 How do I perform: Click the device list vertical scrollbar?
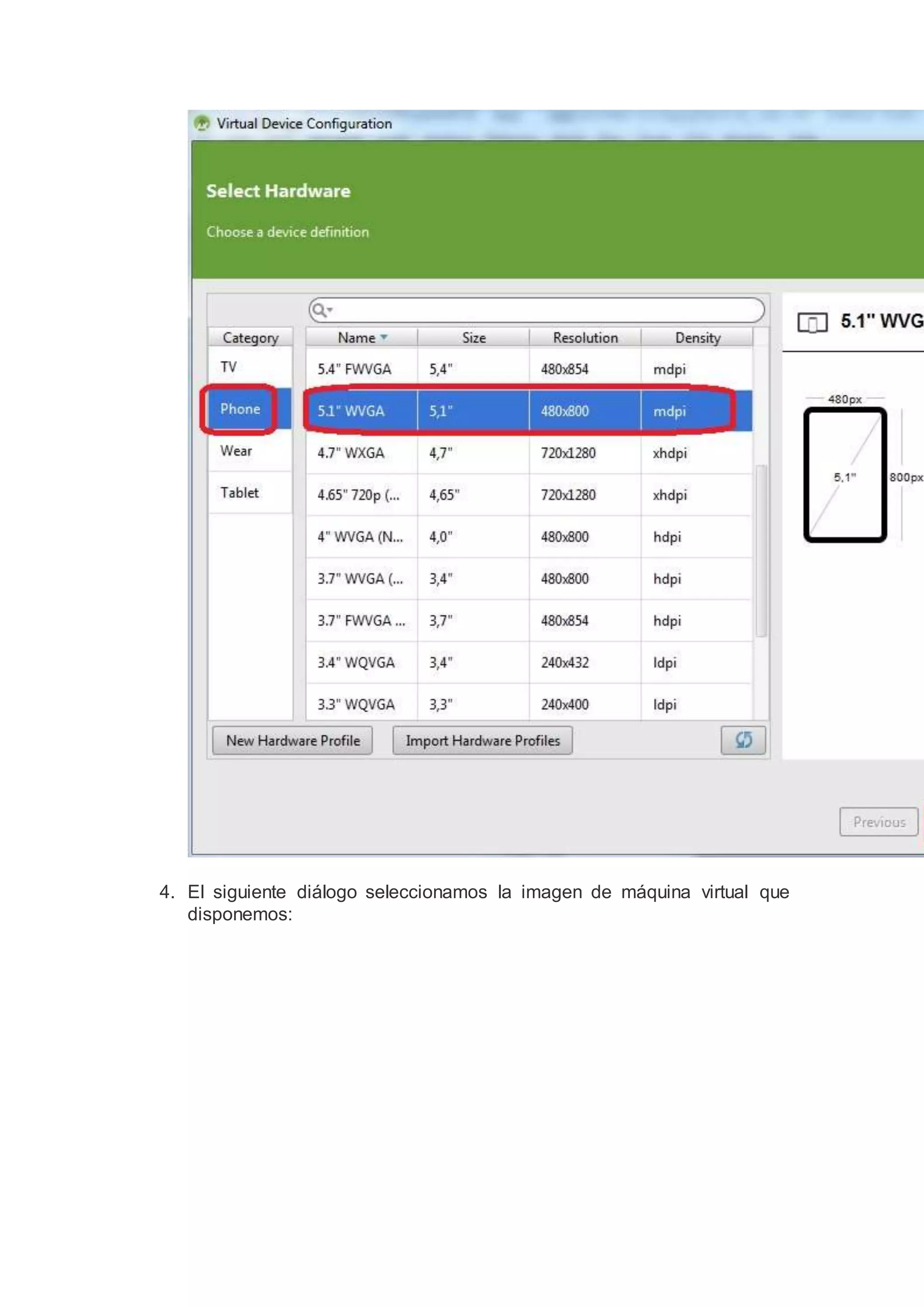[761, 551]
